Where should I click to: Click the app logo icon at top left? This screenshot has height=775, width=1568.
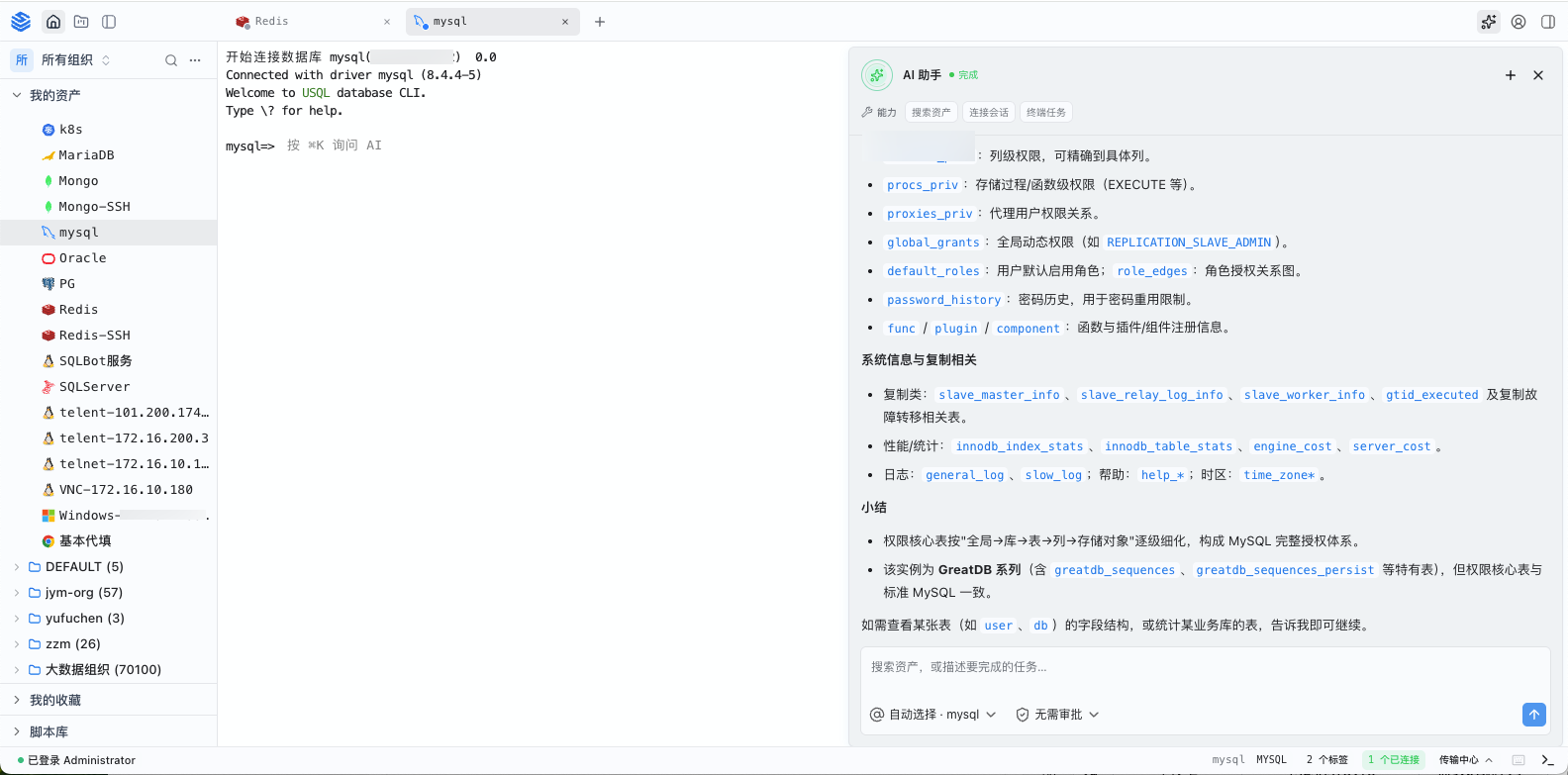[x=21, y=22]
